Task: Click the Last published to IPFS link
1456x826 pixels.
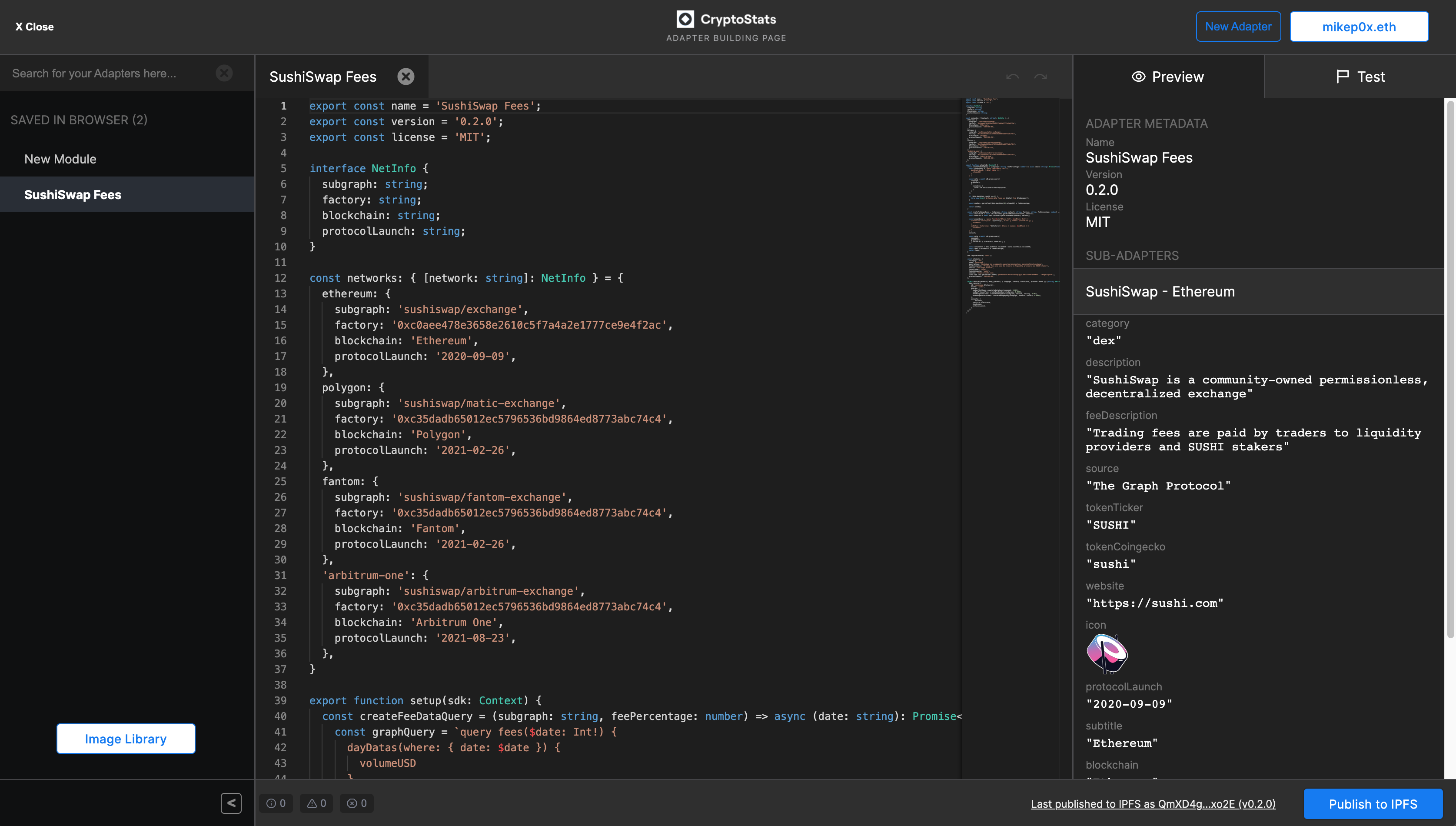Action: [1153, 803]
